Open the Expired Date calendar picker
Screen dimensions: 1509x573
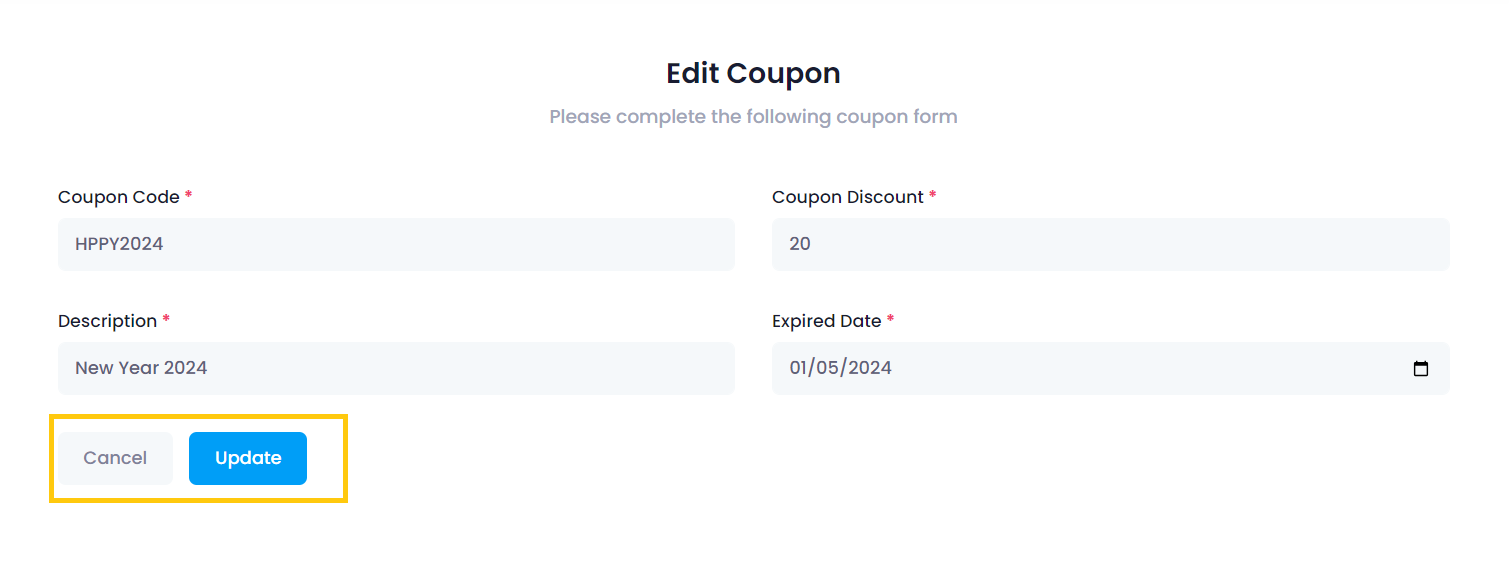pyautogui.click(x=1420, y=369)
